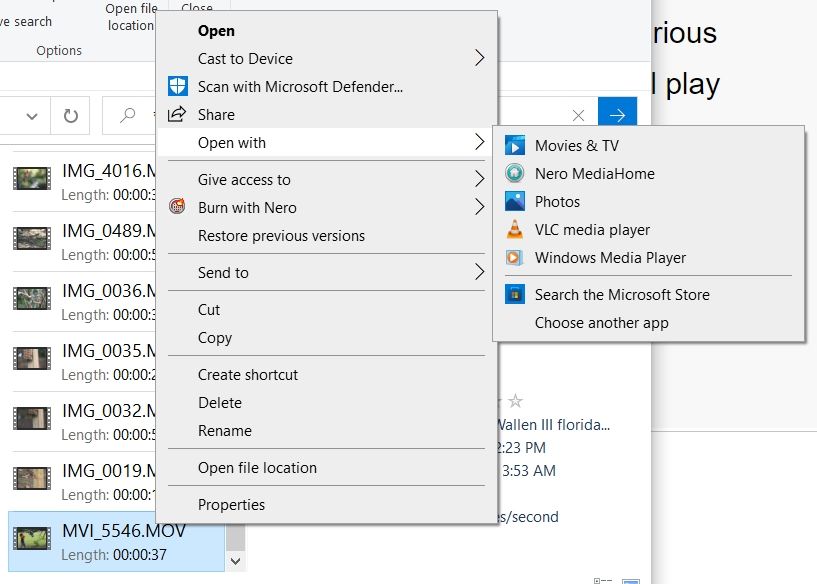Image resolution: width=817 pixels, height=584 pixels.
Task: Click the Photos app icon
Action: (515, 202)
